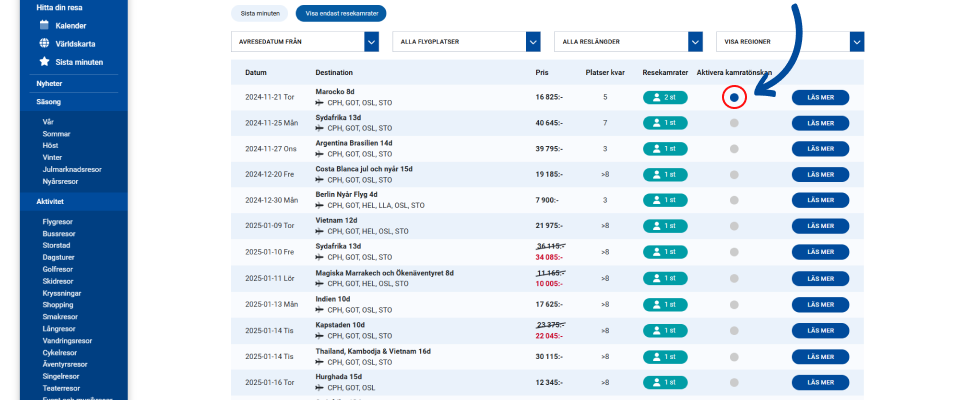
Task: Activate kamratönskan for Berlin Nyår Flyg 4d
Action: pyautogui.click(x=734, y=200)
